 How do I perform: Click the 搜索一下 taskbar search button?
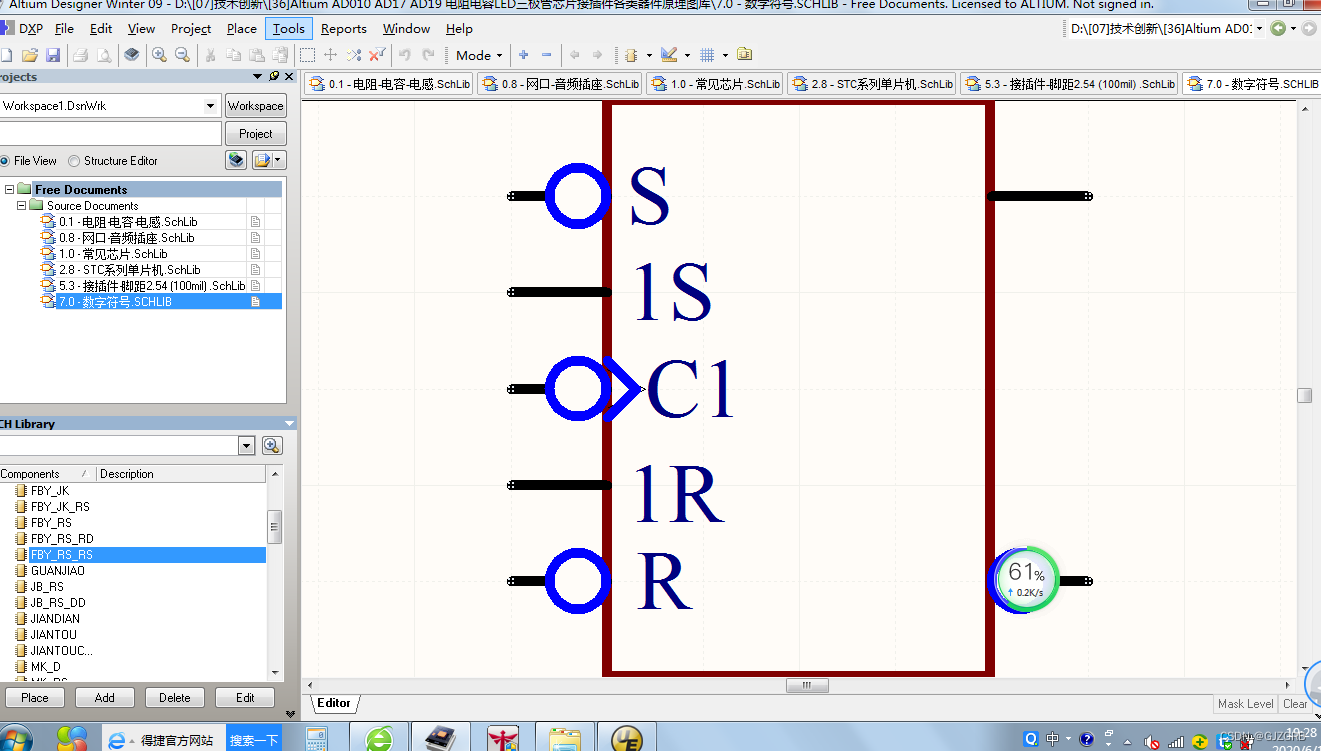pos(254,740)
